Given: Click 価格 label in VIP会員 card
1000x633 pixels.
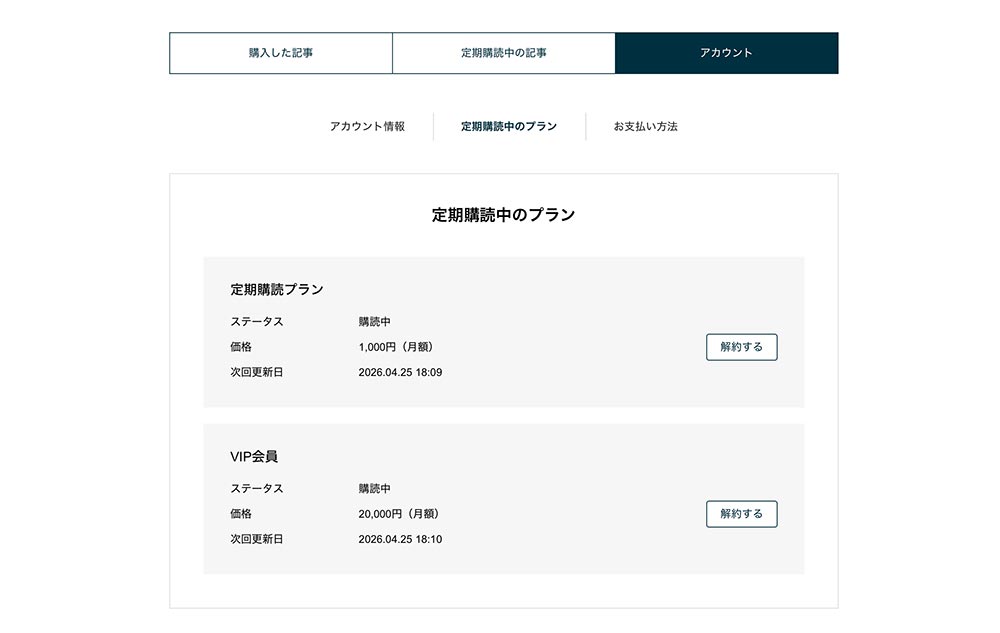Looking at the screenshot, I should click(241, 514).
